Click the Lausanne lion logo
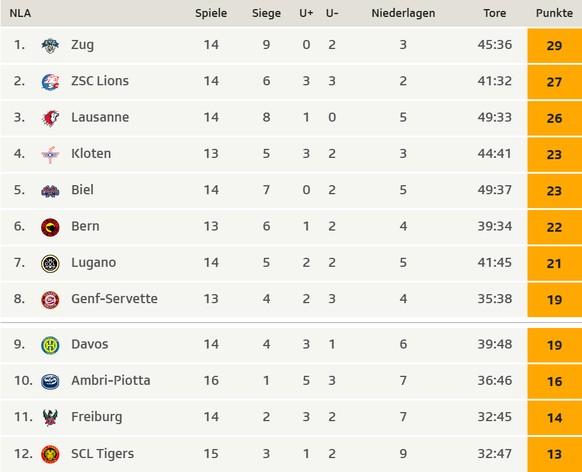The height and width of the screenshot is (472, 582). click(50, 118)
